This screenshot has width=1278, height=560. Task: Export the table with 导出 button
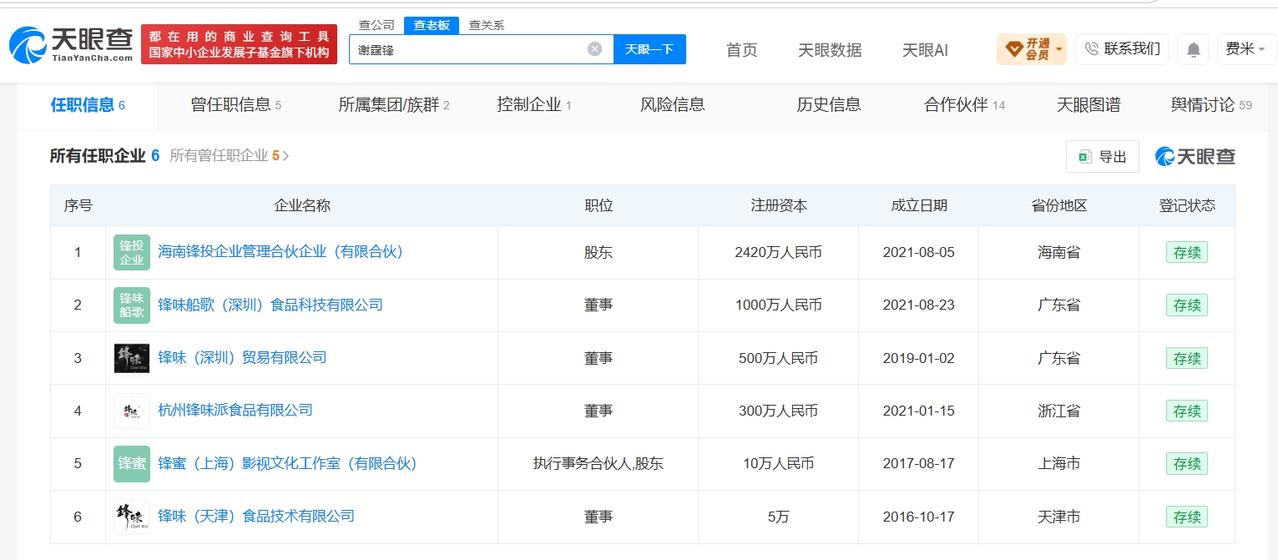click(x=1102, y=157)
